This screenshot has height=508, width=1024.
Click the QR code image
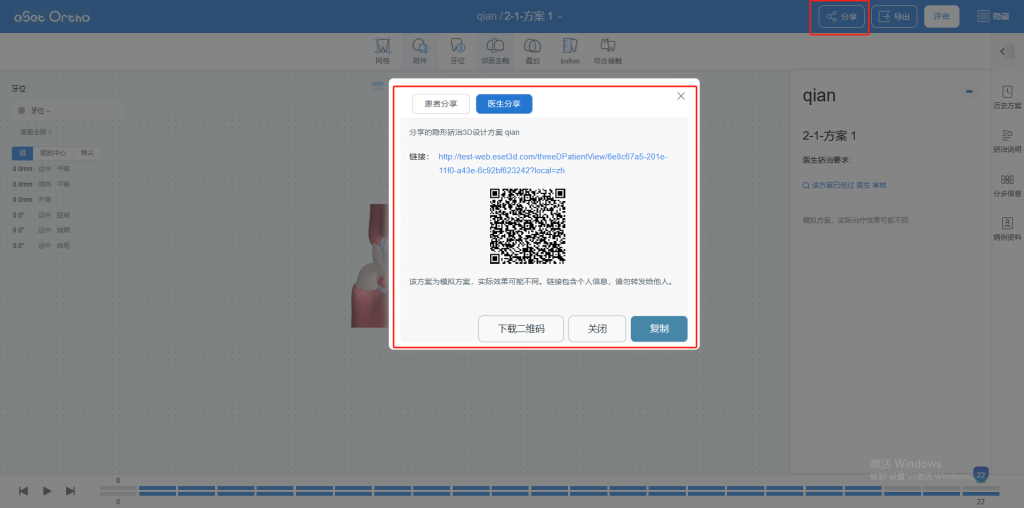(528, 226)
